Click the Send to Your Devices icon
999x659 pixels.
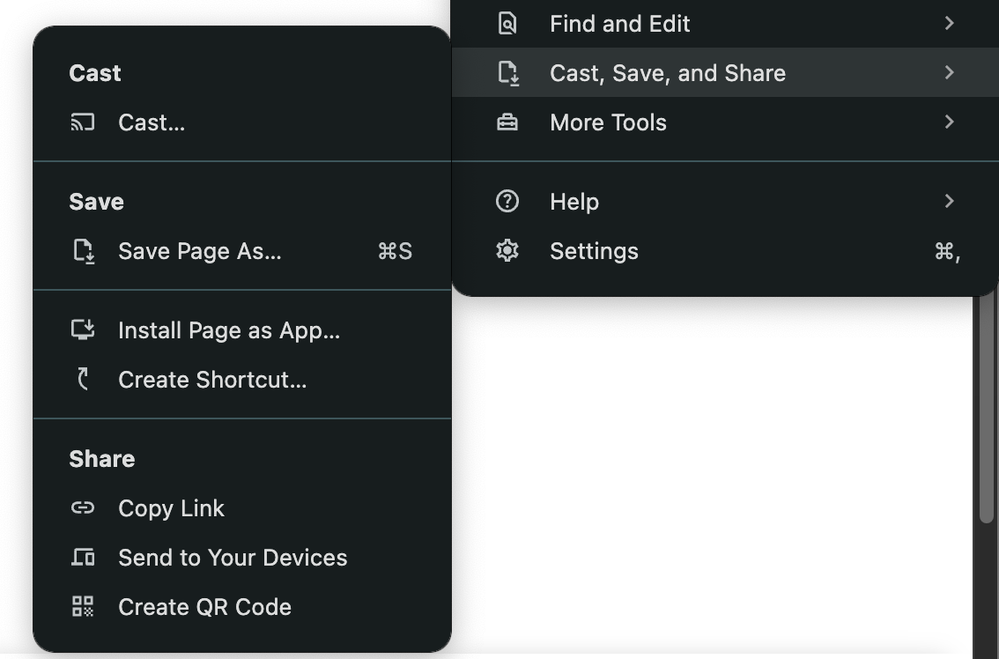click(82, 557)
